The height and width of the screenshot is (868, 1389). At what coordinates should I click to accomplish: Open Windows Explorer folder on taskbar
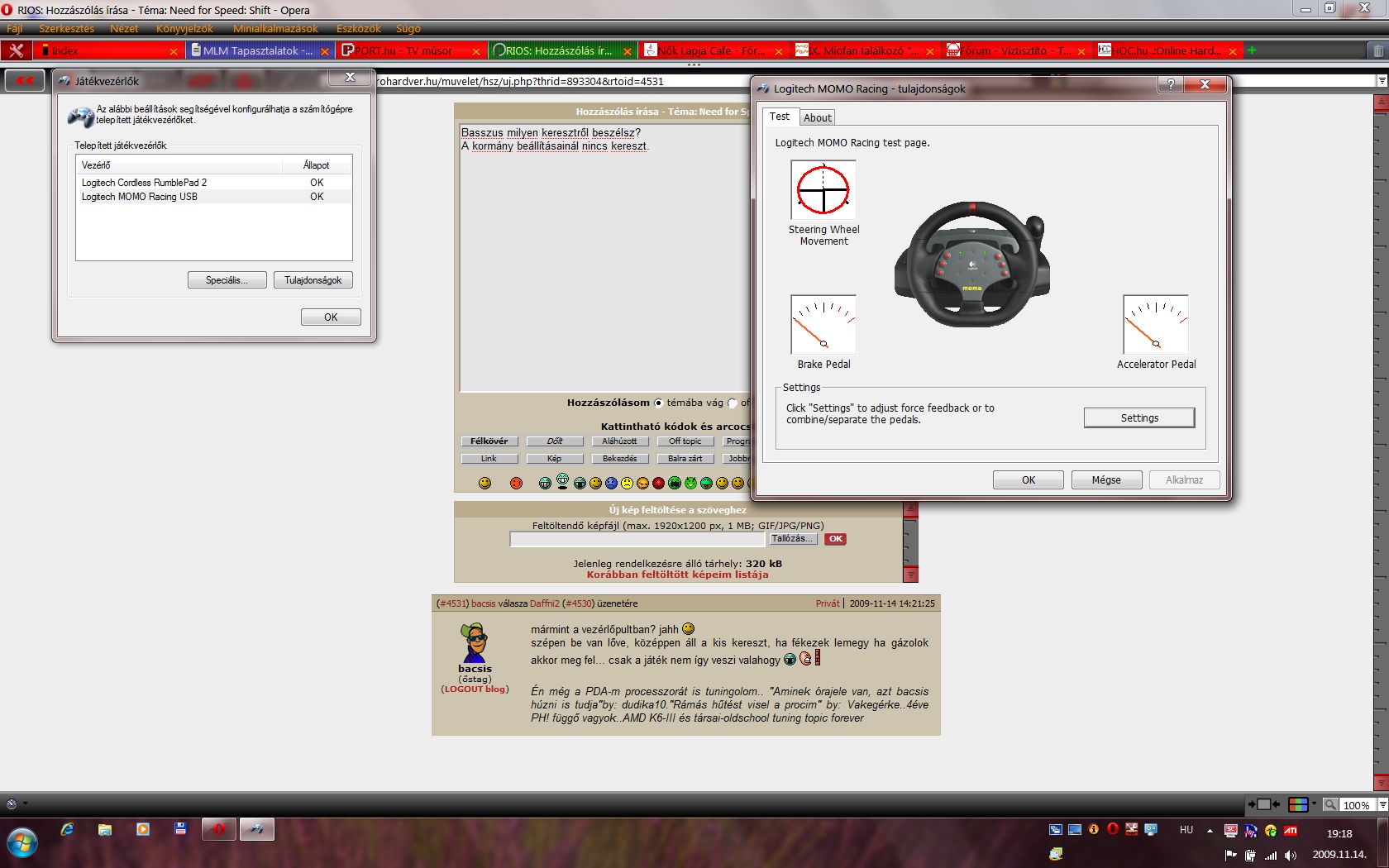[x=105, y=829]
